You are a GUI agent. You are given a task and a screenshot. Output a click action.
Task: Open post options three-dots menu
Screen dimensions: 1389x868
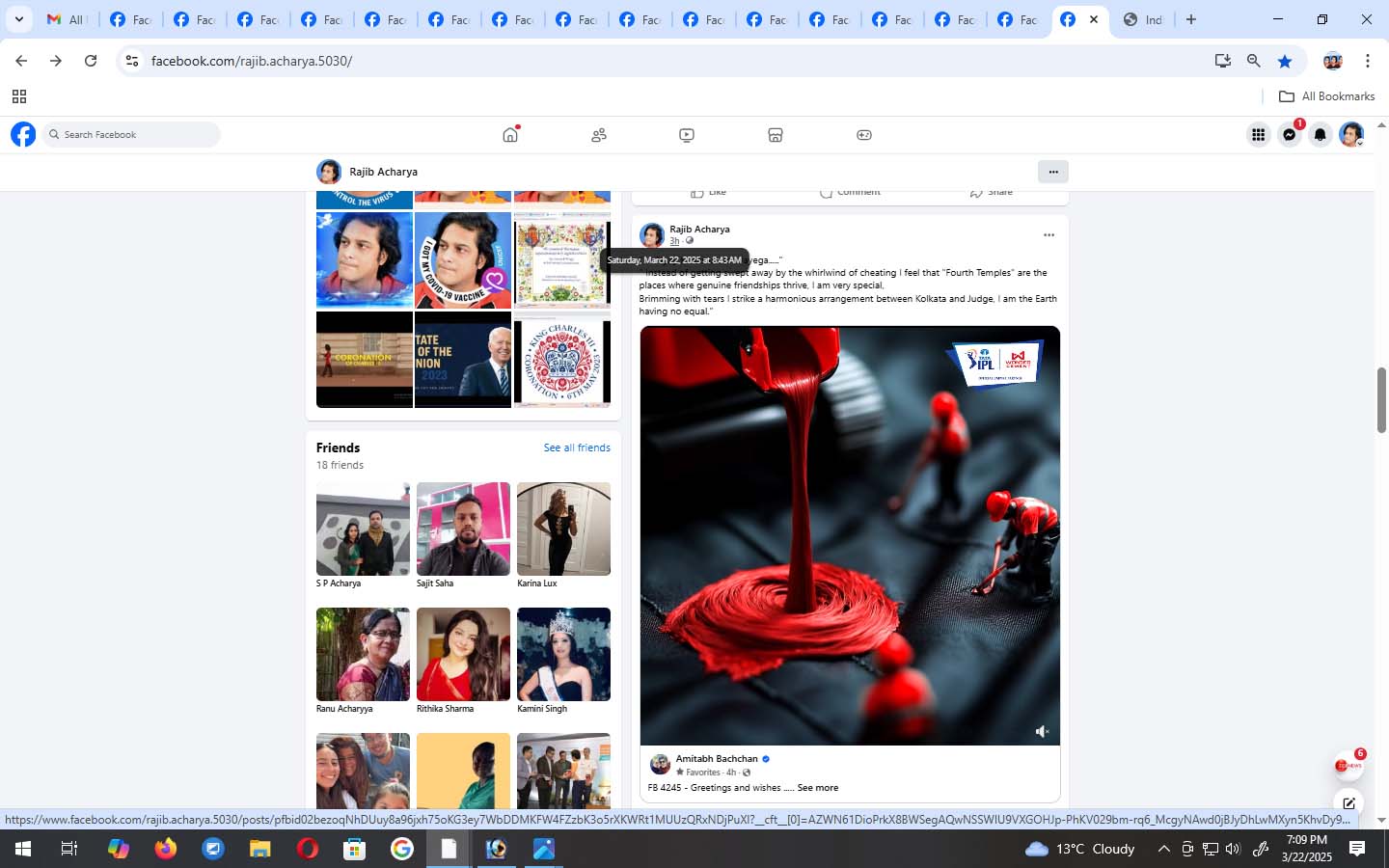point(1049,235)
